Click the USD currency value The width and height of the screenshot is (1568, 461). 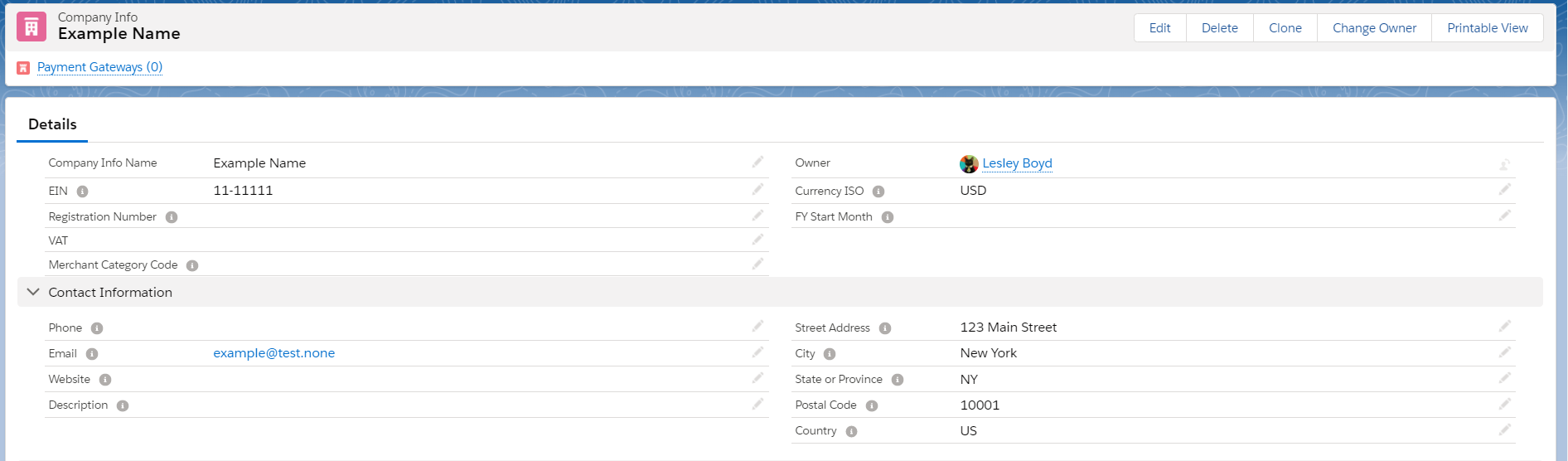click(x=973, y=191)
